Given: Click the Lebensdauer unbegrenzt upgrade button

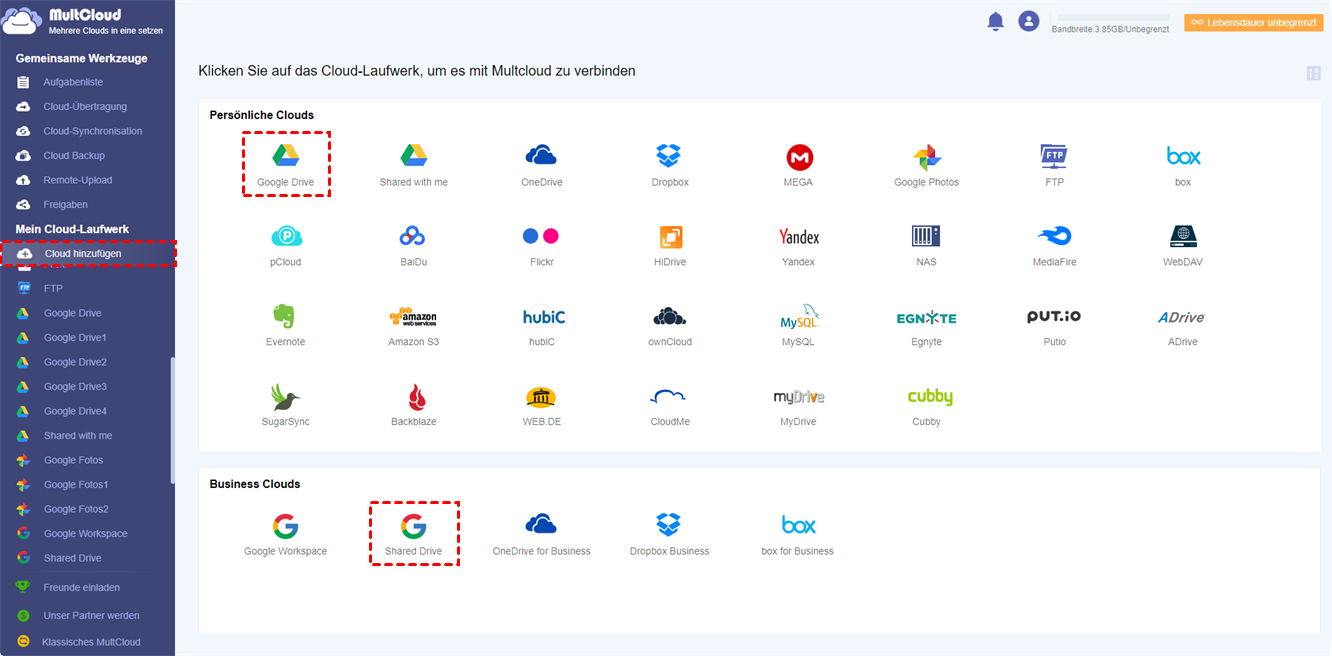Looking at the screenshot, I should (1254, 22).
